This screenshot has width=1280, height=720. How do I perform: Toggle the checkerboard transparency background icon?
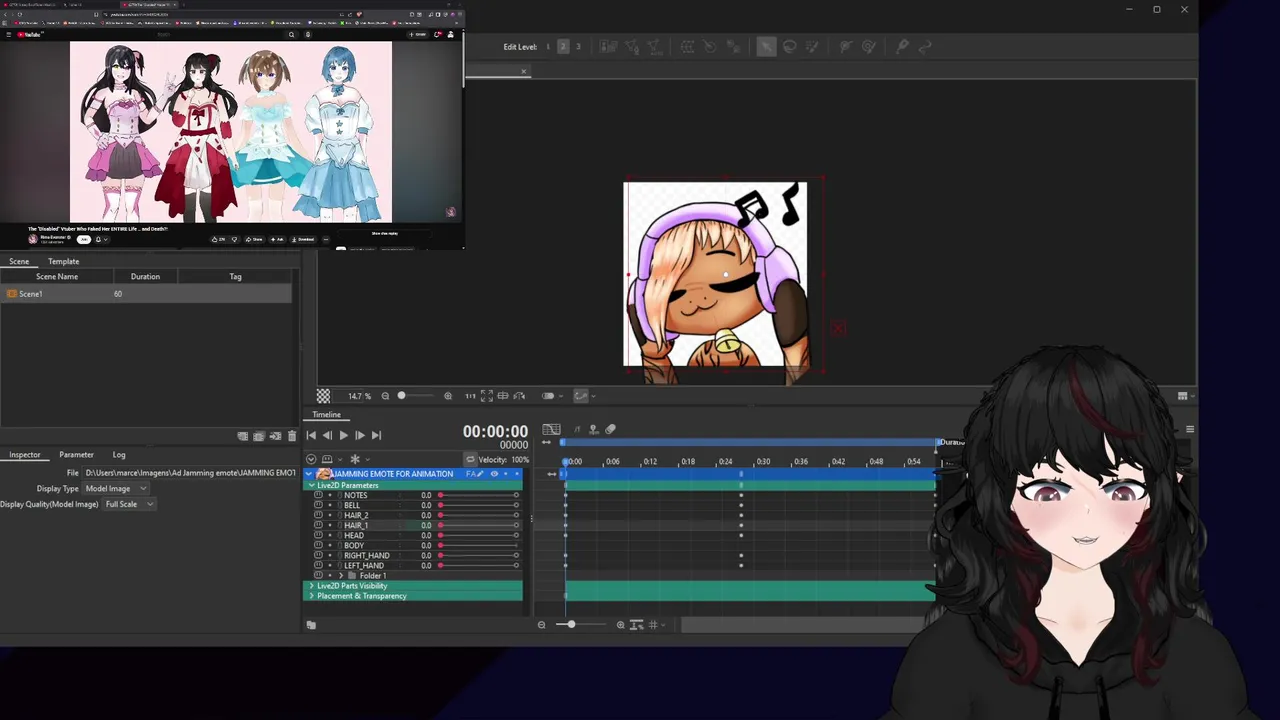click(x=323, y=396)
